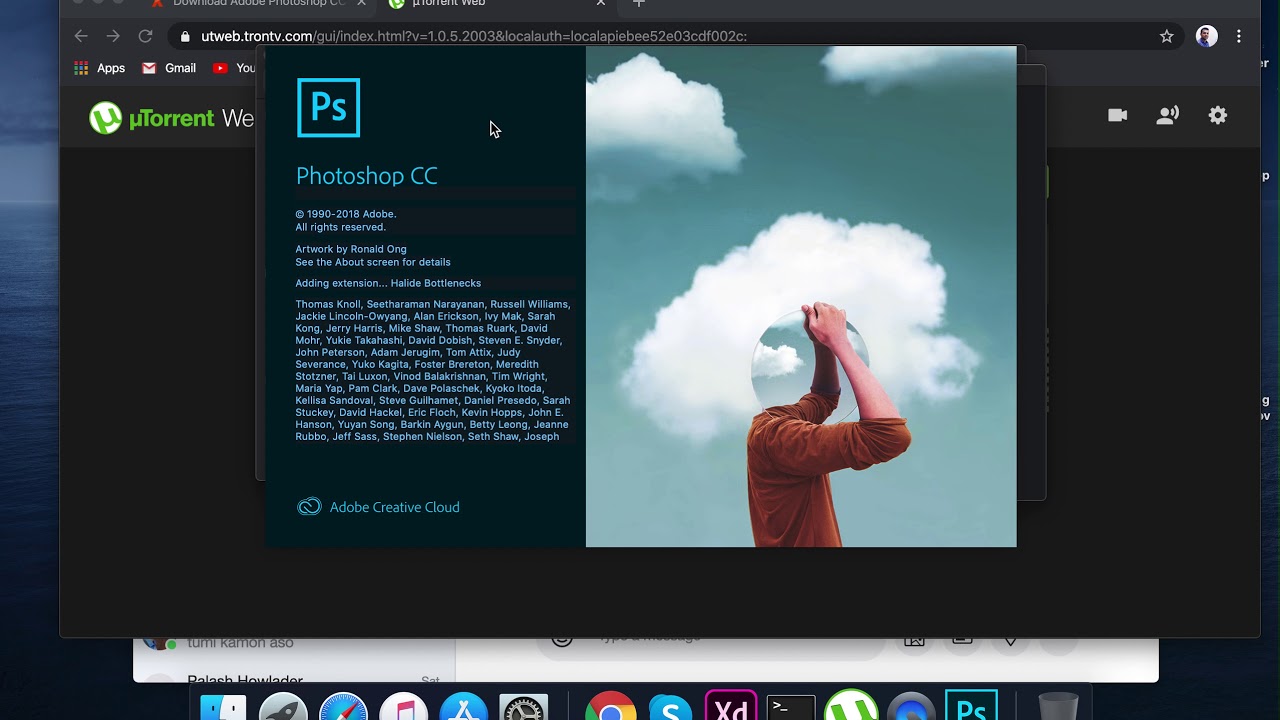Click "Adding extension... Halide Bottlenecks" status text
This screenshot has width=1280, height=720.
388,283
